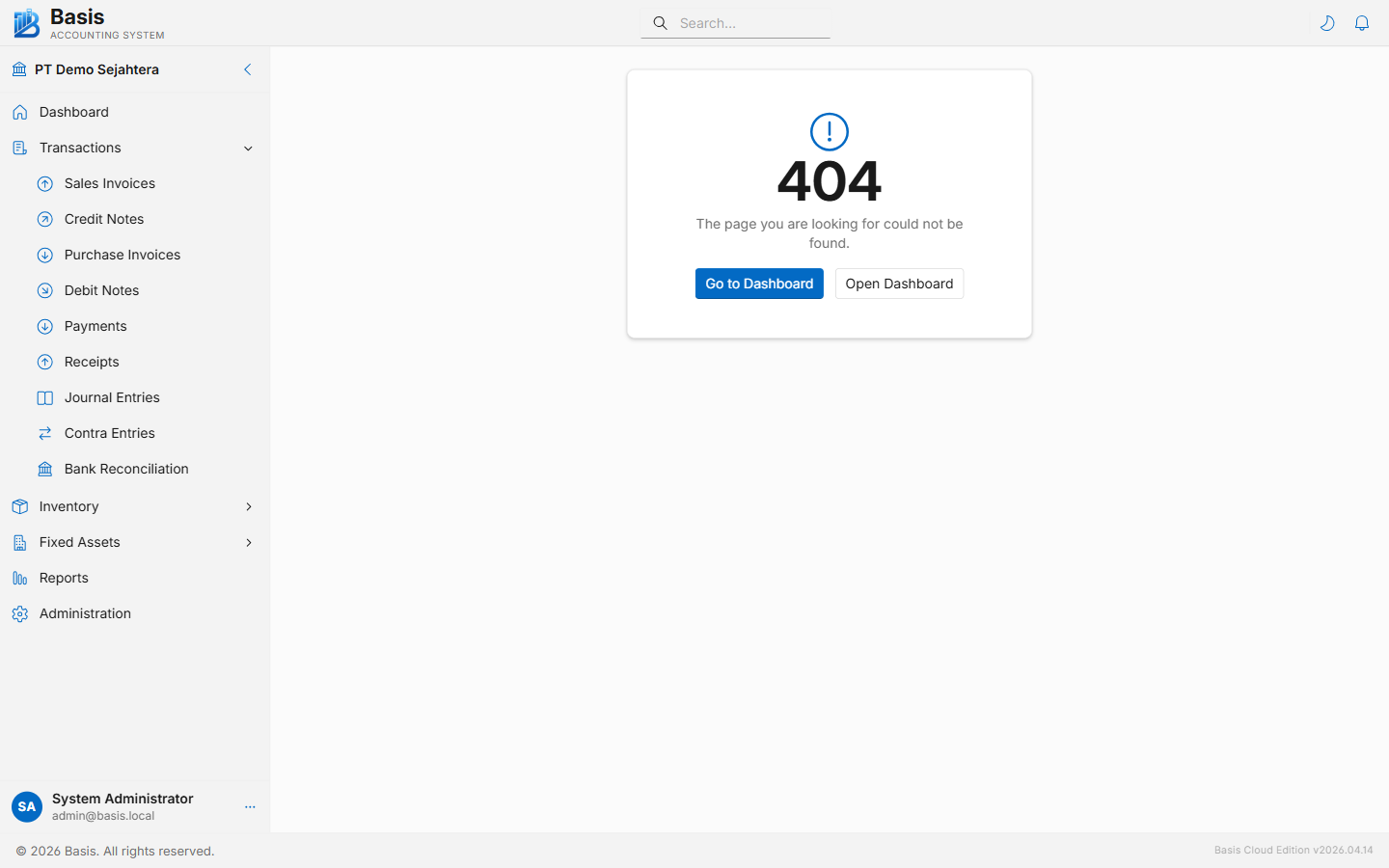The width and height of the screenshot is (1389, 868).
Task: Toggle dark mode with moon icon
Action: [1327, 23]
